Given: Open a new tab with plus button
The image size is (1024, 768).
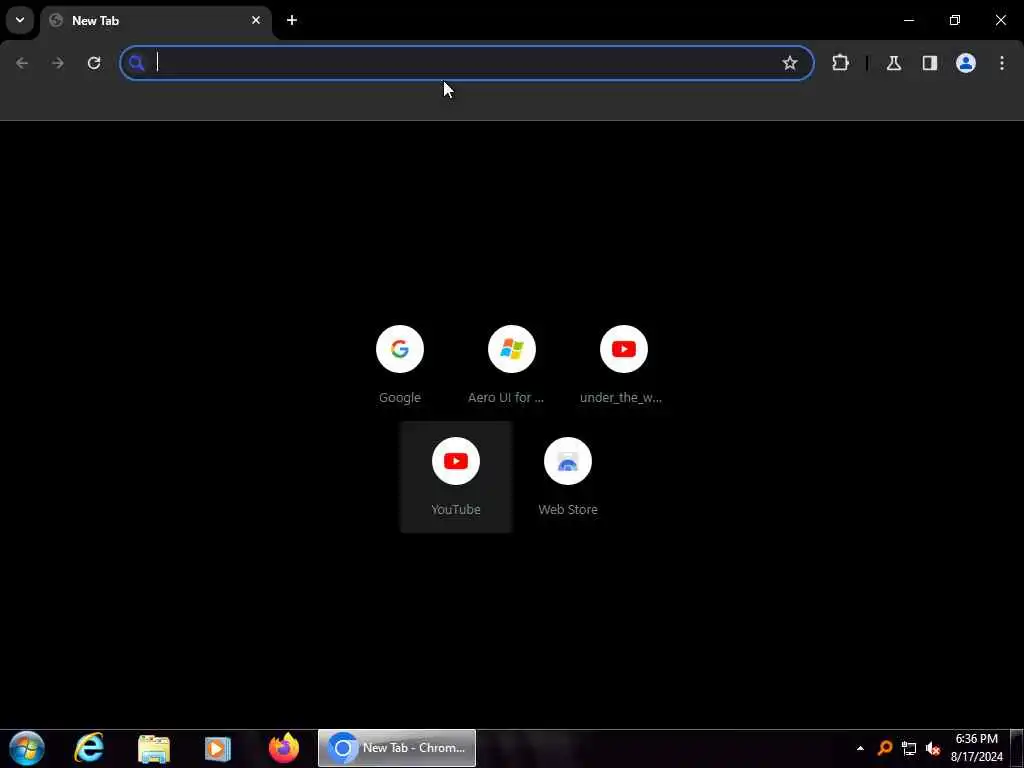Looking at the screenshot, I should [292, 20].
